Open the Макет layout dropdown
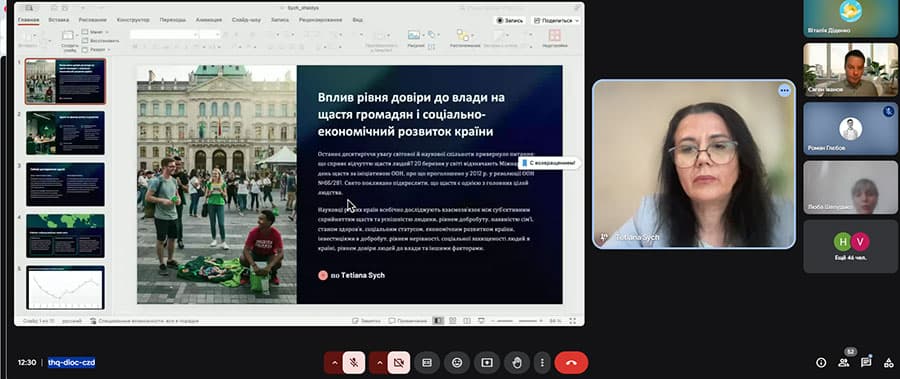The image size is (900, 379). (x=95, y=32)
